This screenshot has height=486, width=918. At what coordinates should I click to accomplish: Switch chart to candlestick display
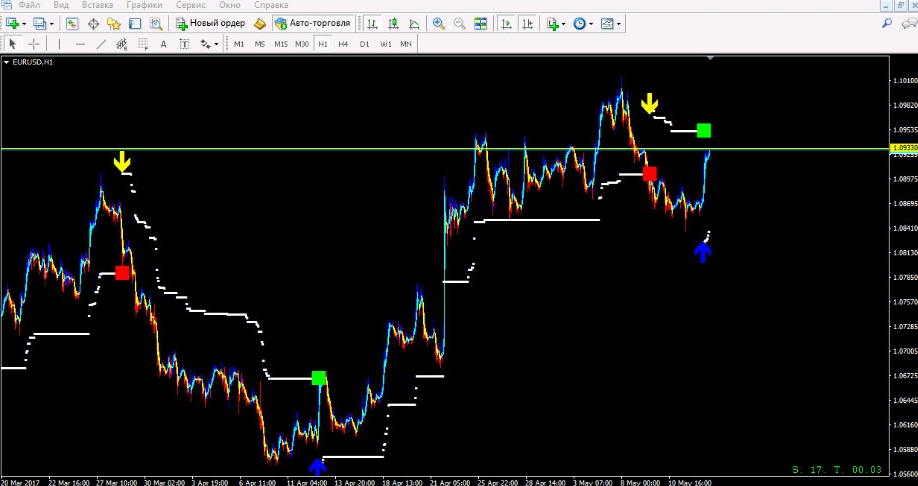391,23
